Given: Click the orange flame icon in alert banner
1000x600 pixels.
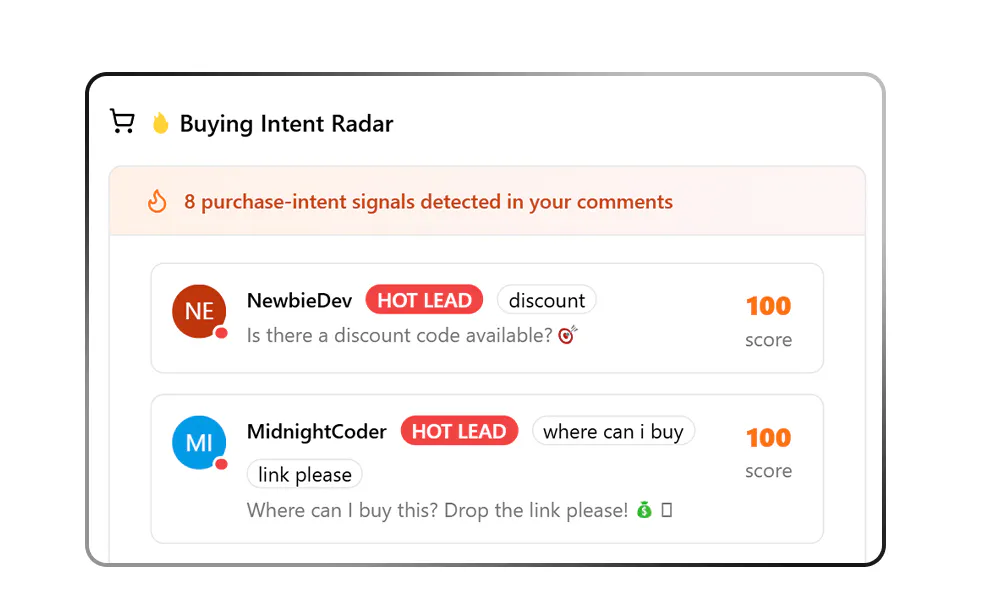Looking at the screenshot, I should click(x=157, y=201).
